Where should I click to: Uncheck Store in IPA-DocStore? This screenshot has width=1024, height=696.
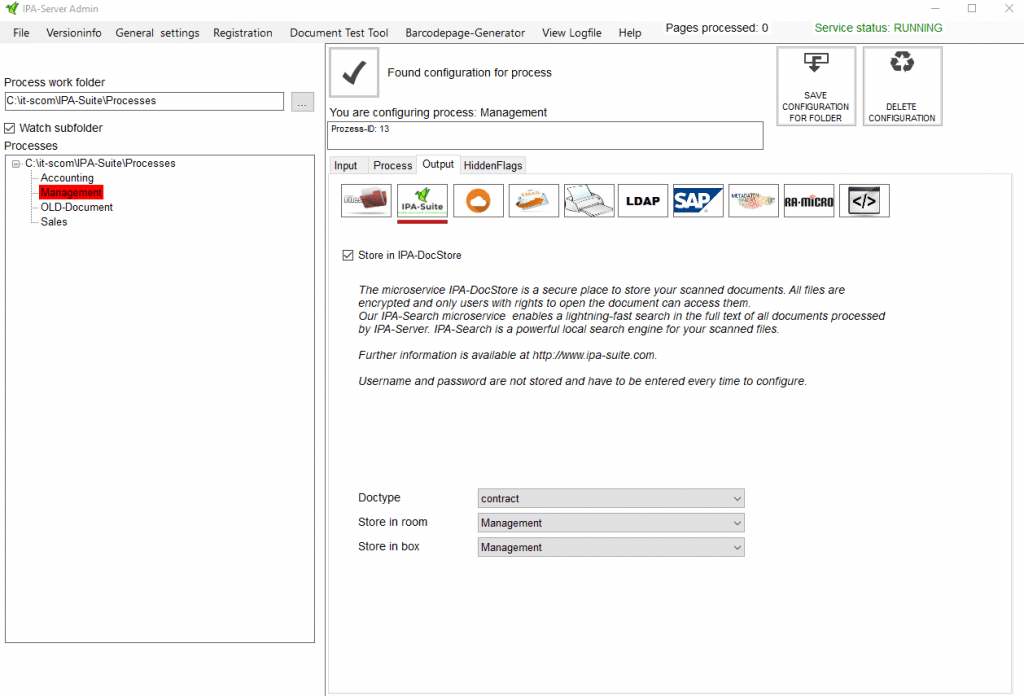tap(348, 256)
